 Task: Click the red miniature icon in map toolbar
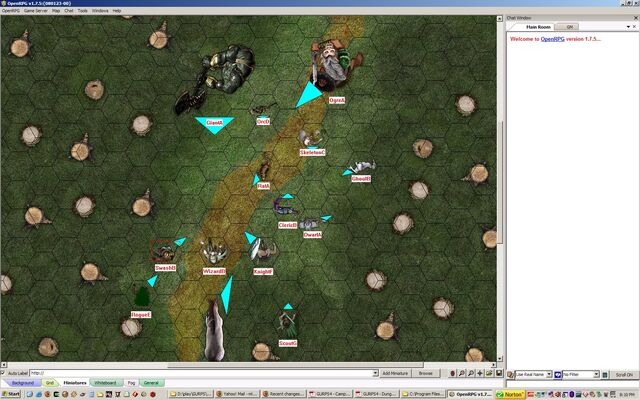pos(452,373)
